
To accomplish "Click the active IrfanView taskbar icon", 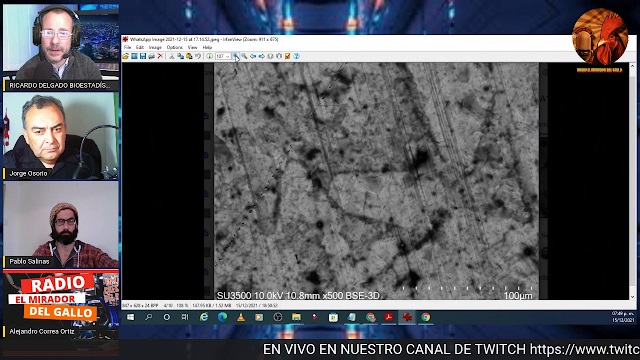I will [x=407, y=317].
